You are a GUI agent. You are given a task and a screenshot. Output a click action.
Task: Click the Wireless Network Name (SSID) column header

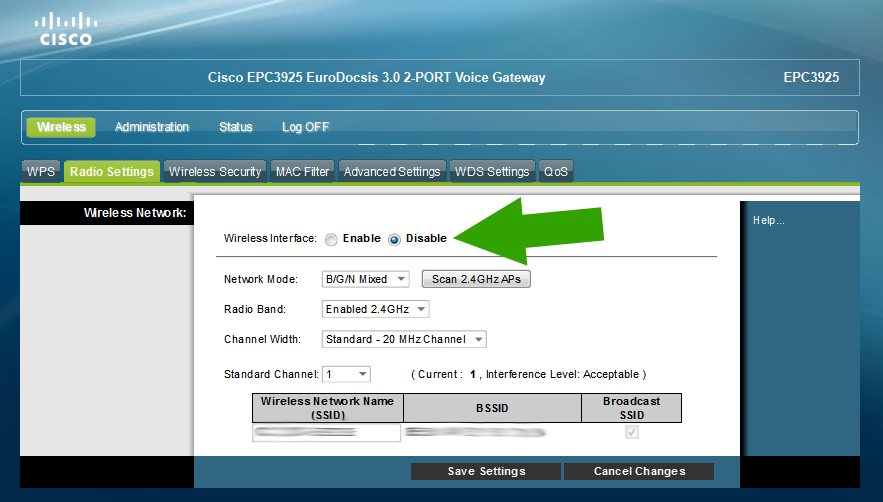tap(327, 408)
